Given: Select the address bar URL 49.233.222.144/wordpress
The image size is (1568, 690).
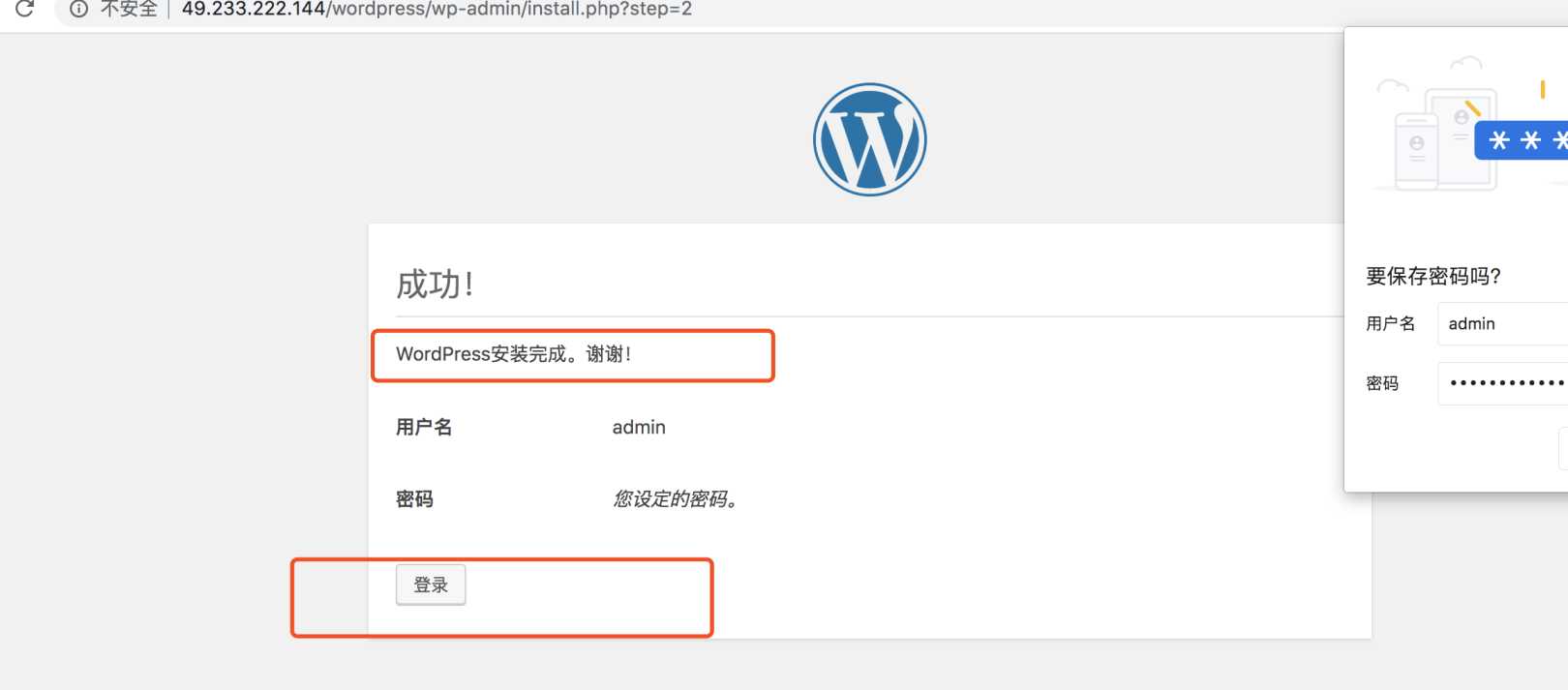Looking at the screenshot, I should pyautogui.click(x=437, y=9).
